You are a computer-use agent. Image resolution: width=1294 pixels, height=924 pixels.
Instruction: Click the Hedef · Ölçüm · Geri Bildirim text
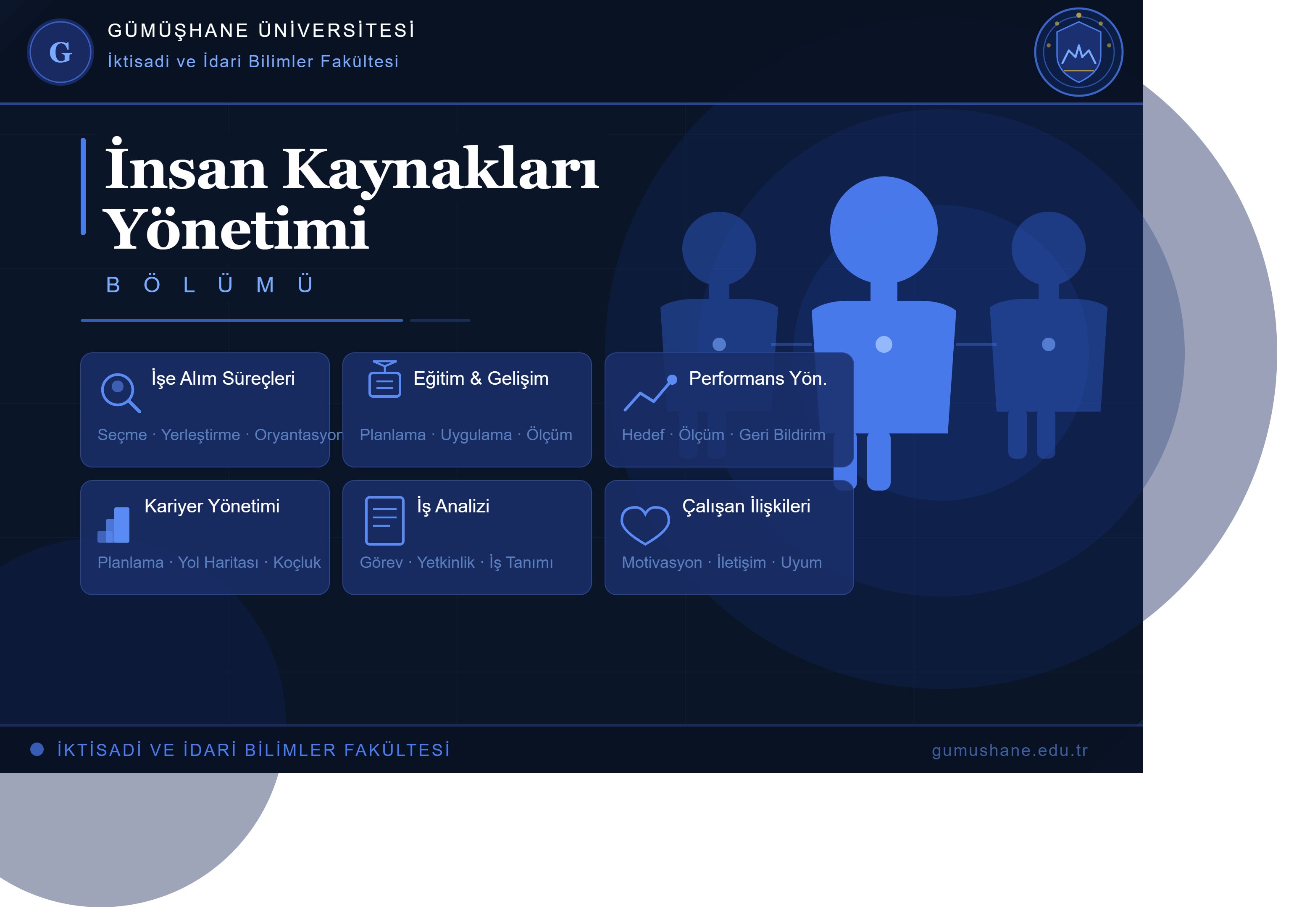coord(723,435)
